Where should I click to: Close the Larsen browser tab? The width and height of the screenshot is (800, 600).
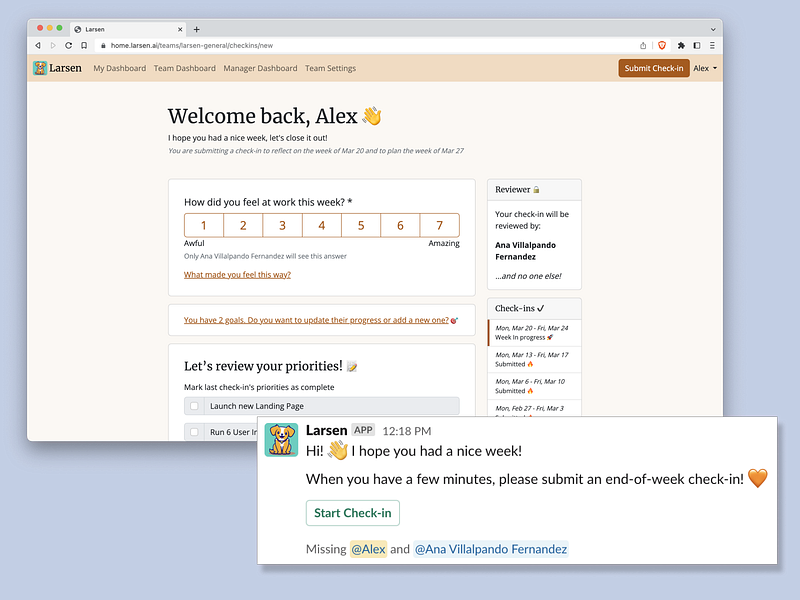click(180, 30)
